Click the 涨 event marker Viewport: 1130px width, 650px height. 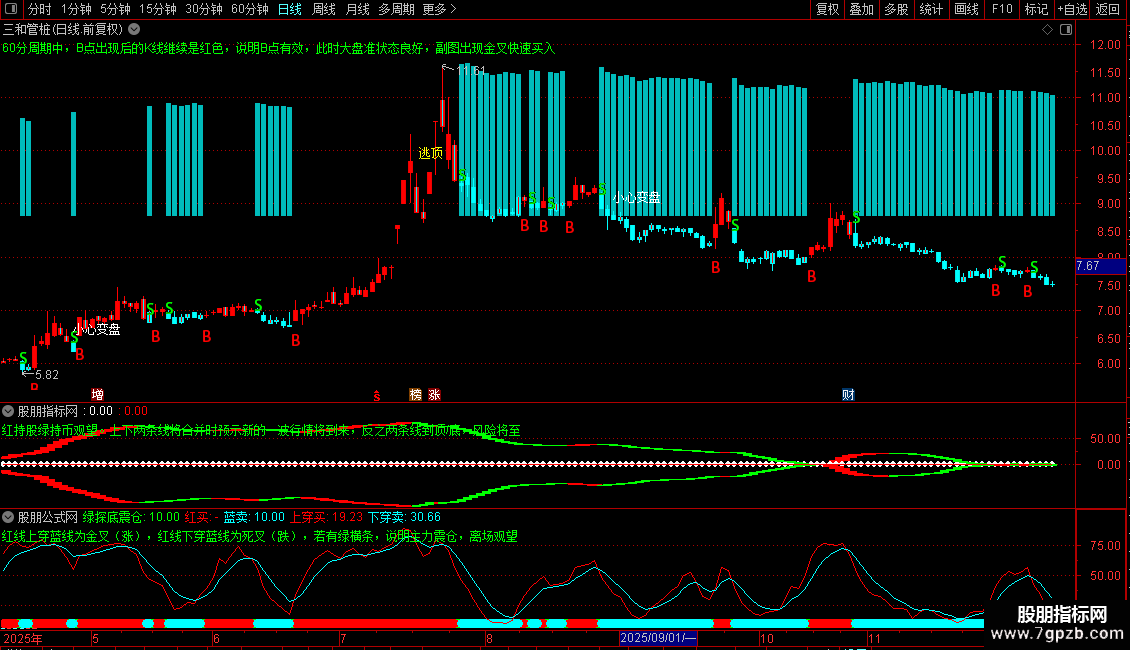tap(434, 394)
